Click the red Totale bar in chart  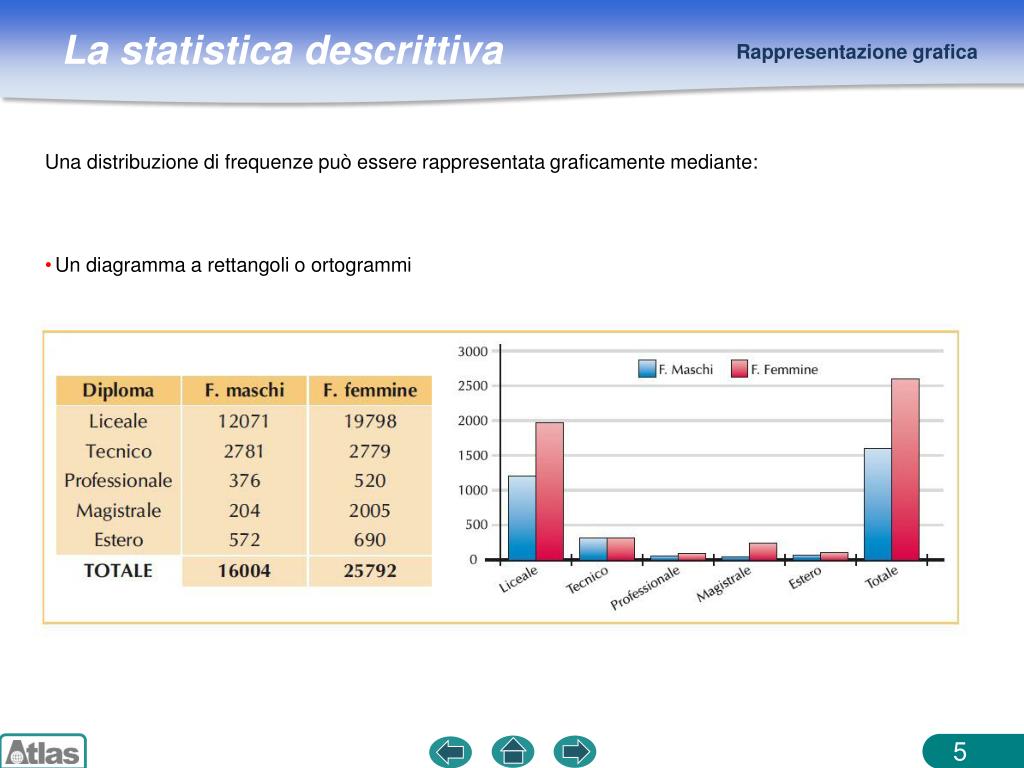click(905, 470)
